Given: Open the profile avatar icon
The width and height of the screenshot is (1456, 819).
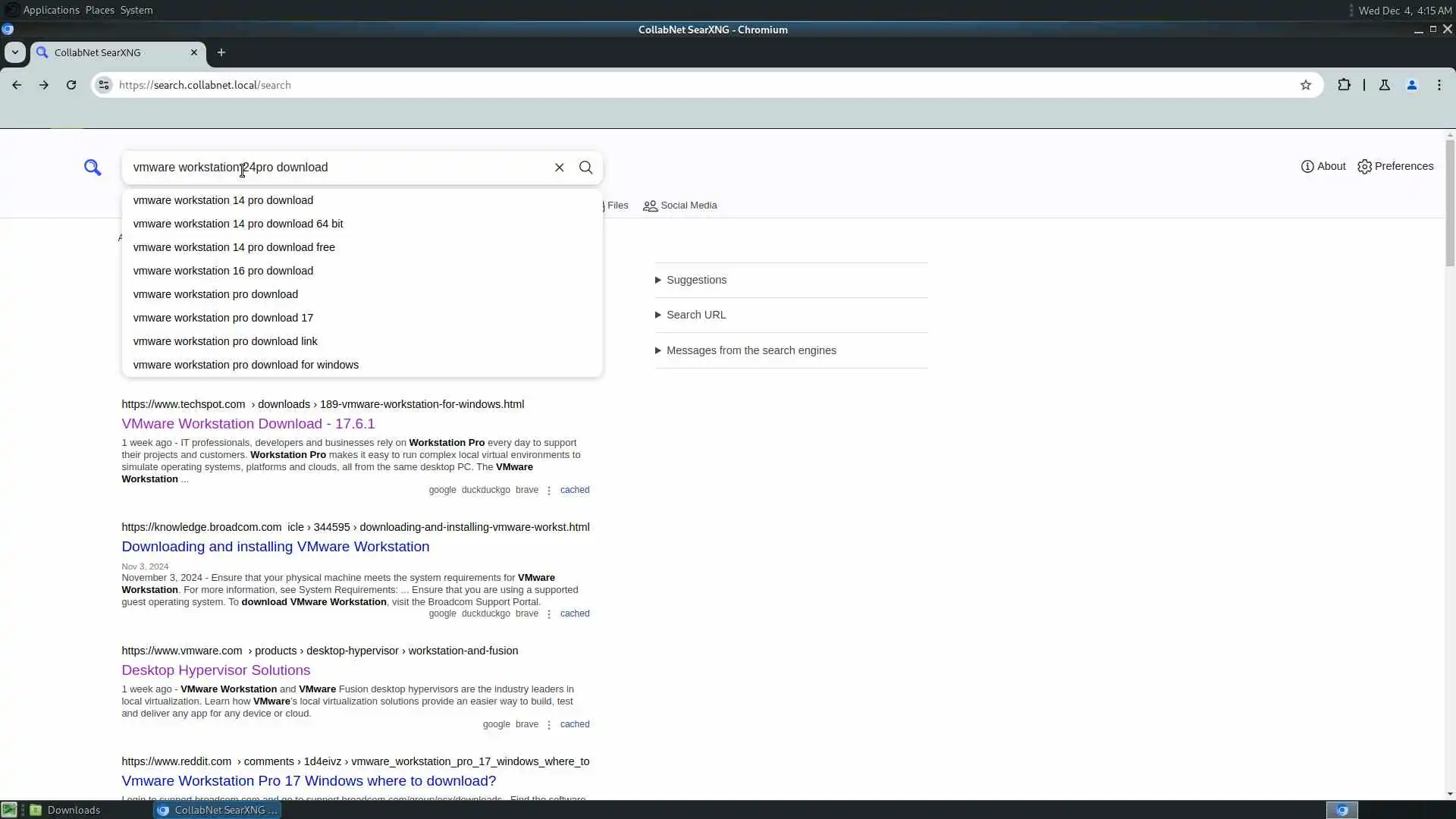Looking at the screenshot, I should [x=1411, y=85].
